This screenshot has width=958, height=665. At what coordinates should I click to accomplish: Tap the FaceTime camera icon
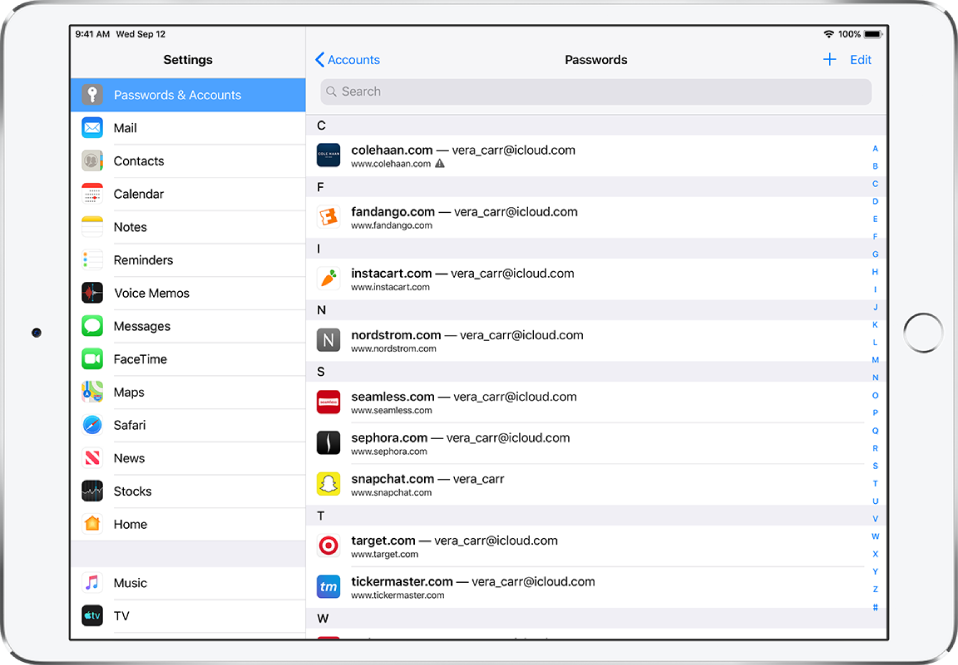[x=92, y=359]
